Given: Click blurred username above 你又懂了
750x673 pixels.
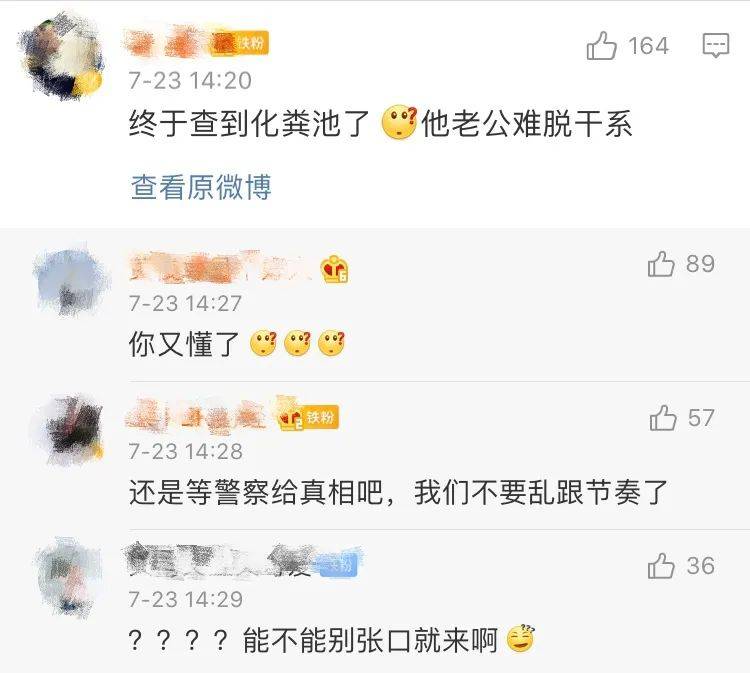Looking at the screenshot, I should (x=219, y=267).
